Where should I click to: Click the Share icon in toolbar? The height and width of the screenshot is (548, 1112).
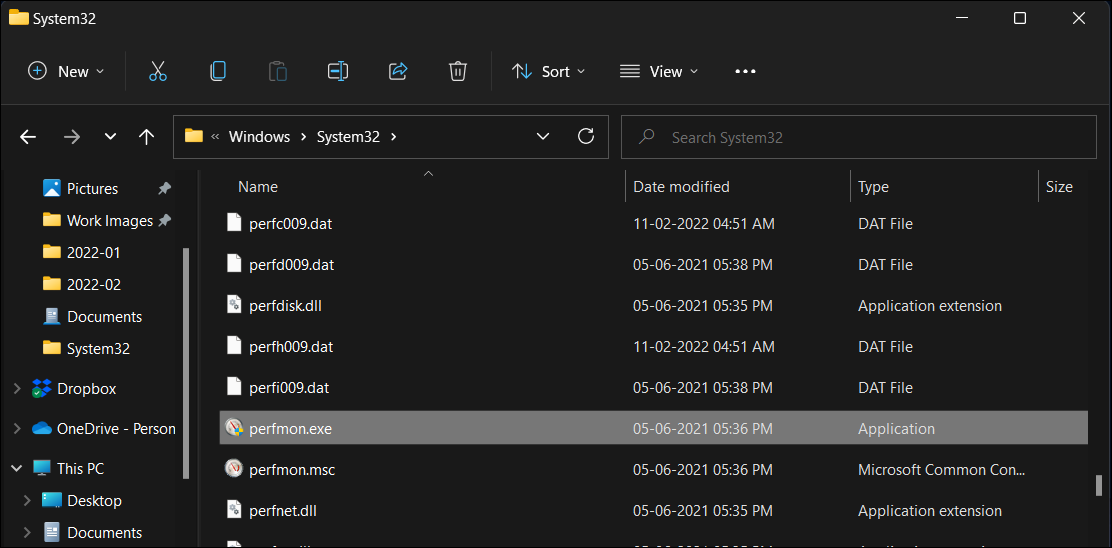coord(398,71)
